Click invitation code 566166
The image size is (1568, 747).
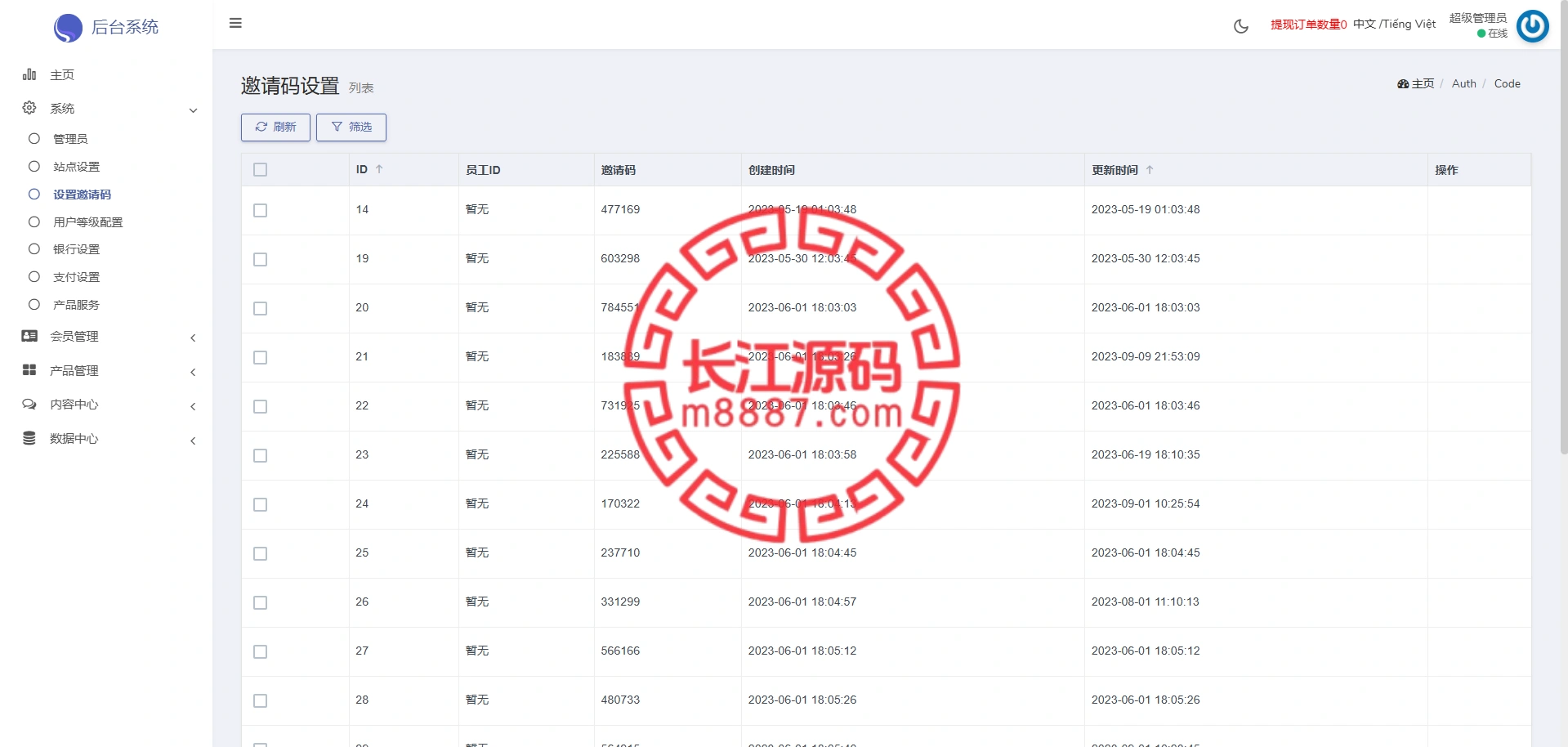(620, 651)
